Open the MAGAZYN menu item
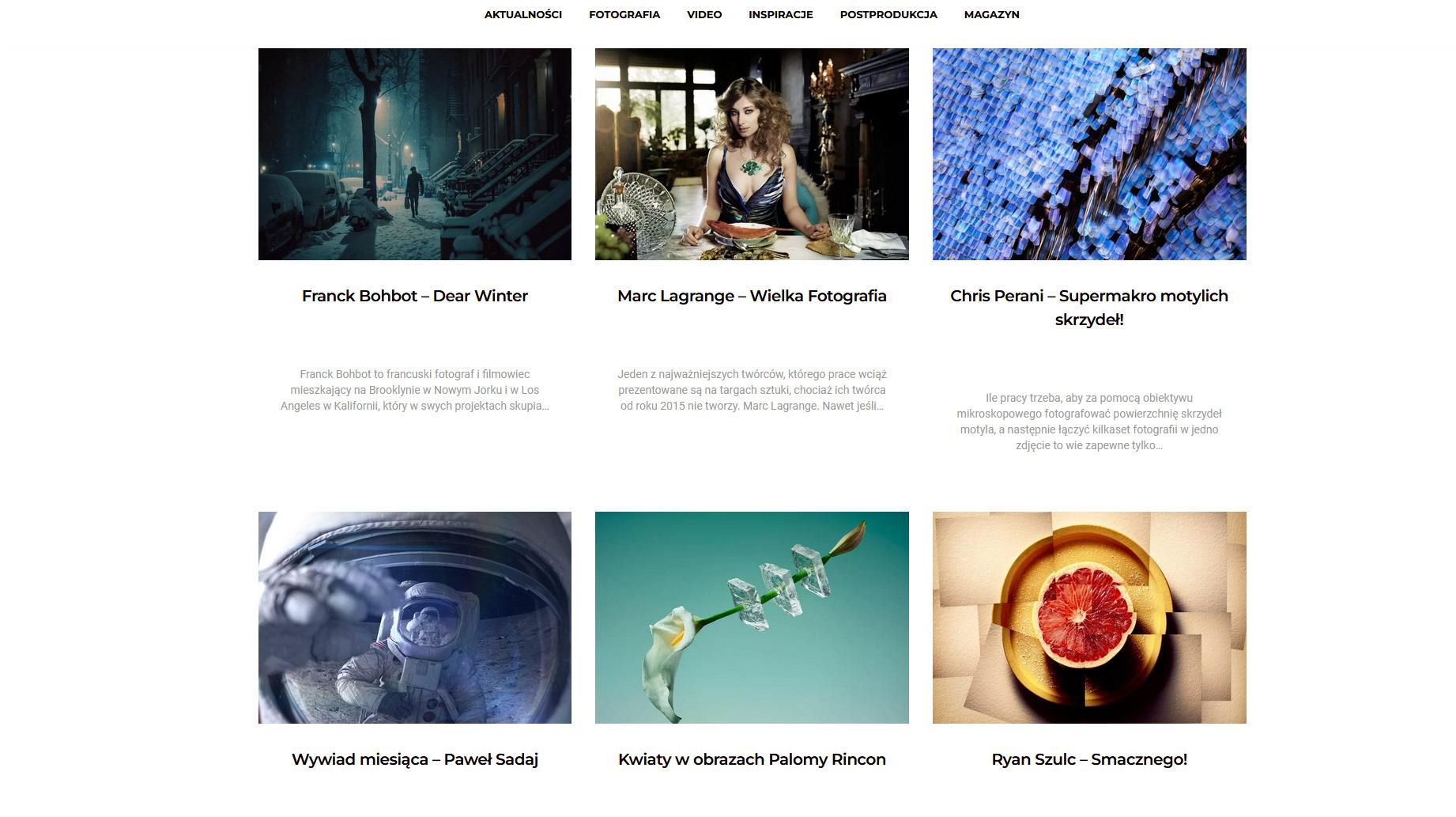Screen dimensions: 1456x817 tap(991, 14)
